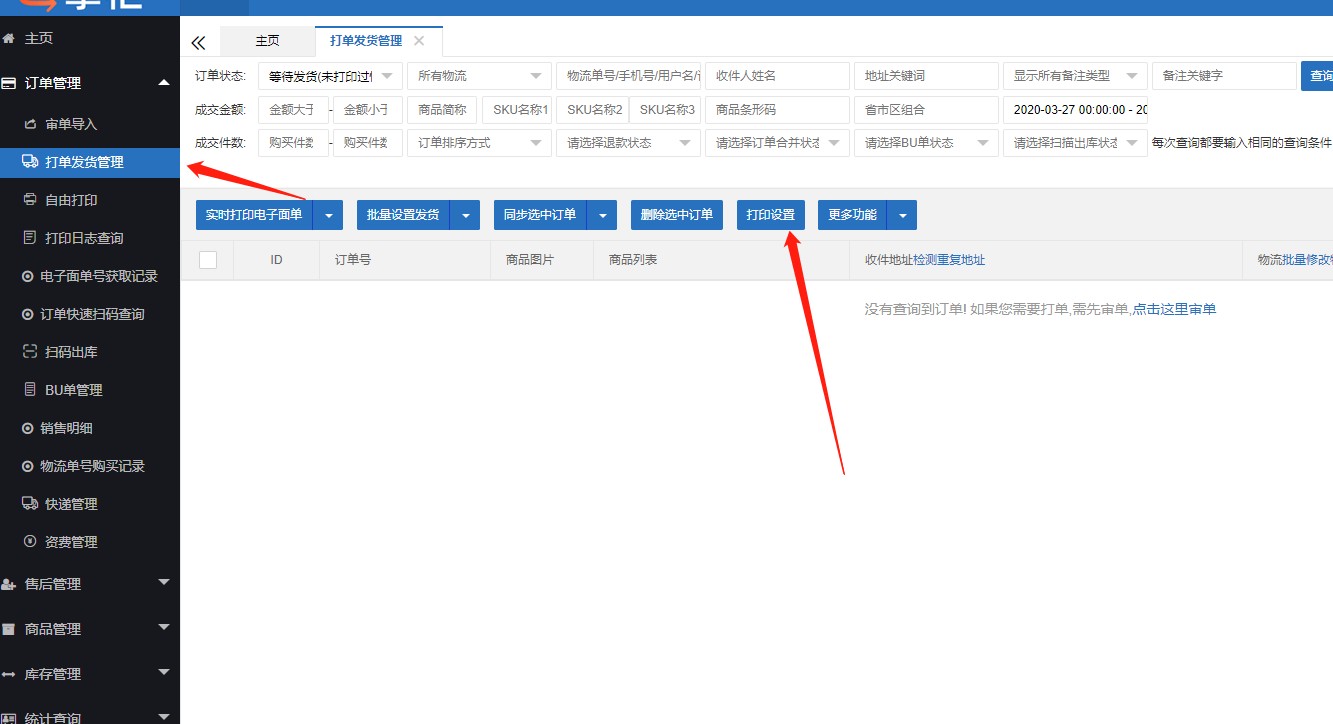Open arrow next to 实时打印电子面单

click(328, 215)
